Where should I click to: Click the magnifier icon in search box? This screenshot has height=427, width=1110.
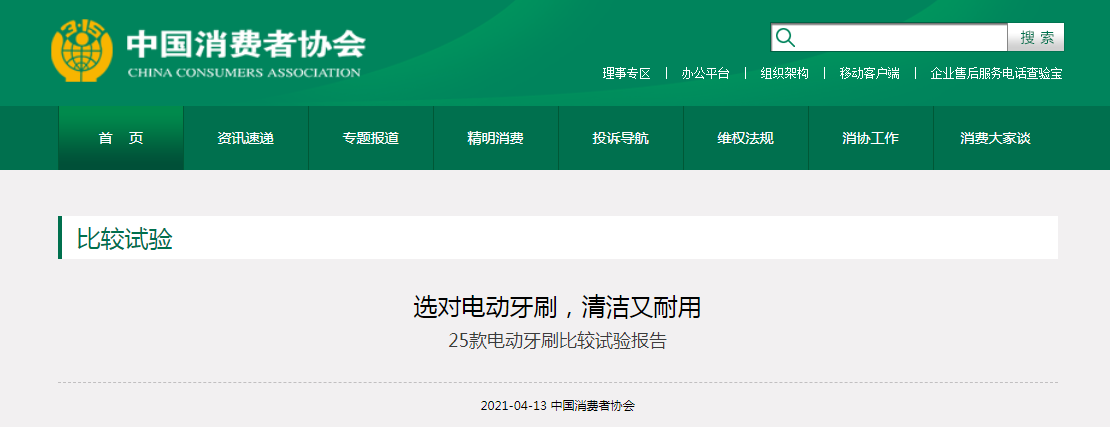pos(786,38)
